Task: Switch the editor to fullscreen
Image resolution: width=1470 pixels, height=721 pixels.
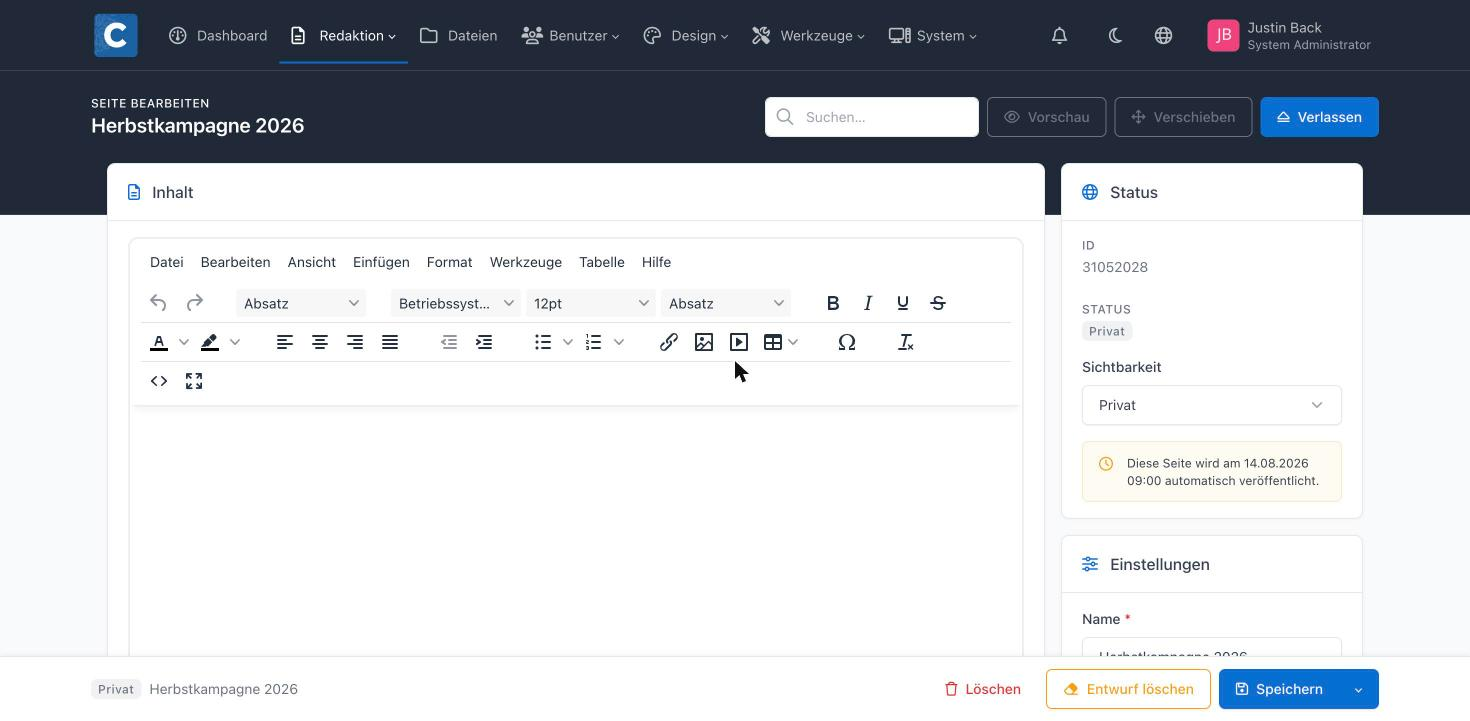Action: click(x=194, y=381)
